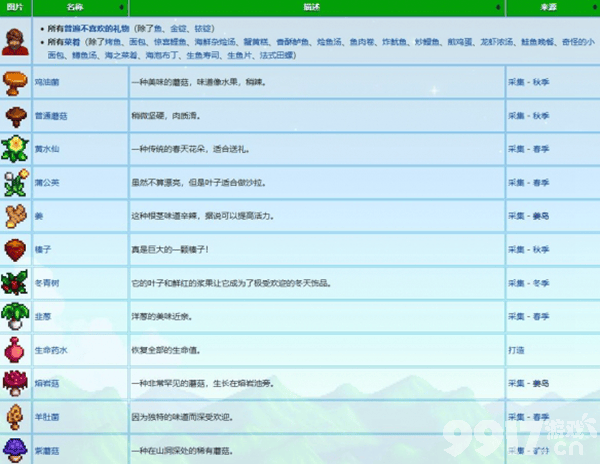
Task: Open the 黄水仙 item link
Action: click(x=47, y=149)
